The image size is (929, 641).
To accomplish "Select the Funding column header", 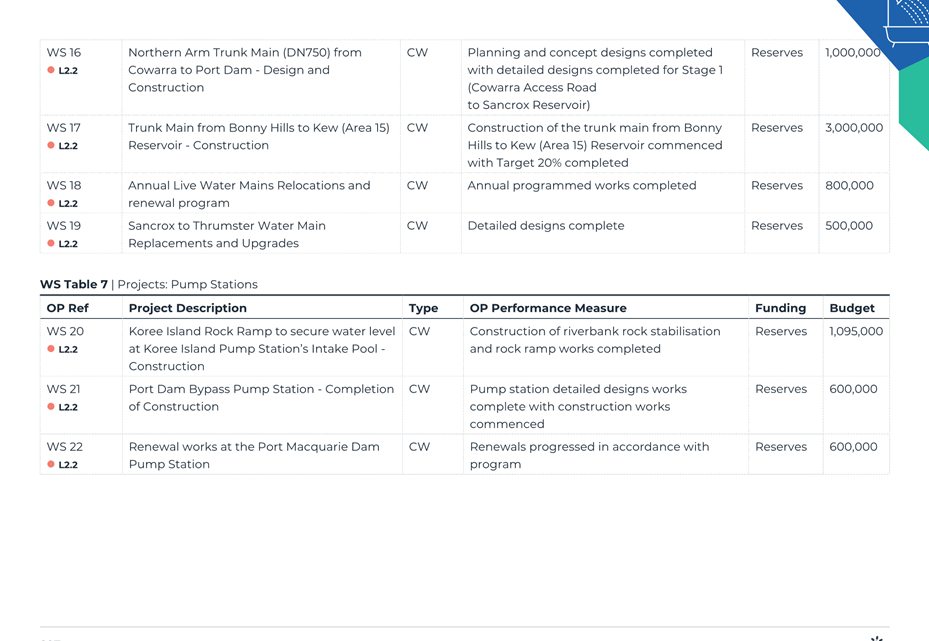I will (x=780, y=308).
